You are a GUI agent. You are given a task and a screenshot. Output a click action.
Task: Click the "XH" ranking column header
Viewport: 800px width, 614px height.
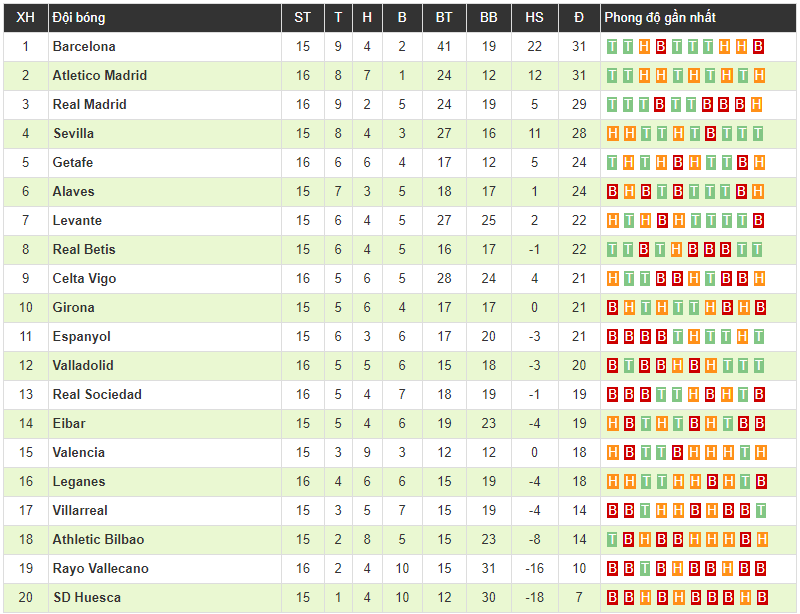click(26, 18)
